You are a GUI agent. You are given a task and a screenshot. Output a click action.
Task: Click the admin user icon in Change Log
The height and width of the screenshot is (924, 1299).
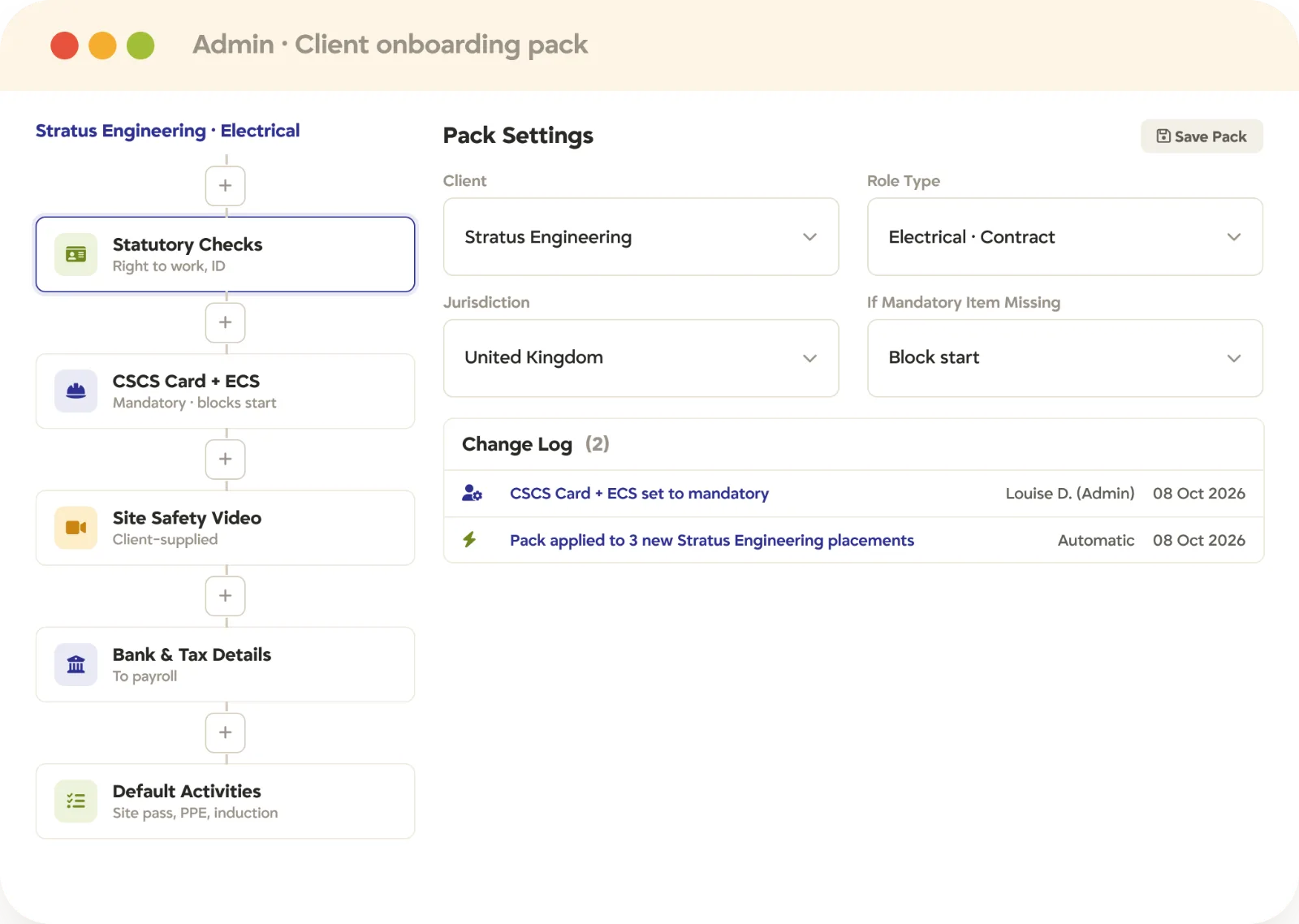tap(472, 494)
